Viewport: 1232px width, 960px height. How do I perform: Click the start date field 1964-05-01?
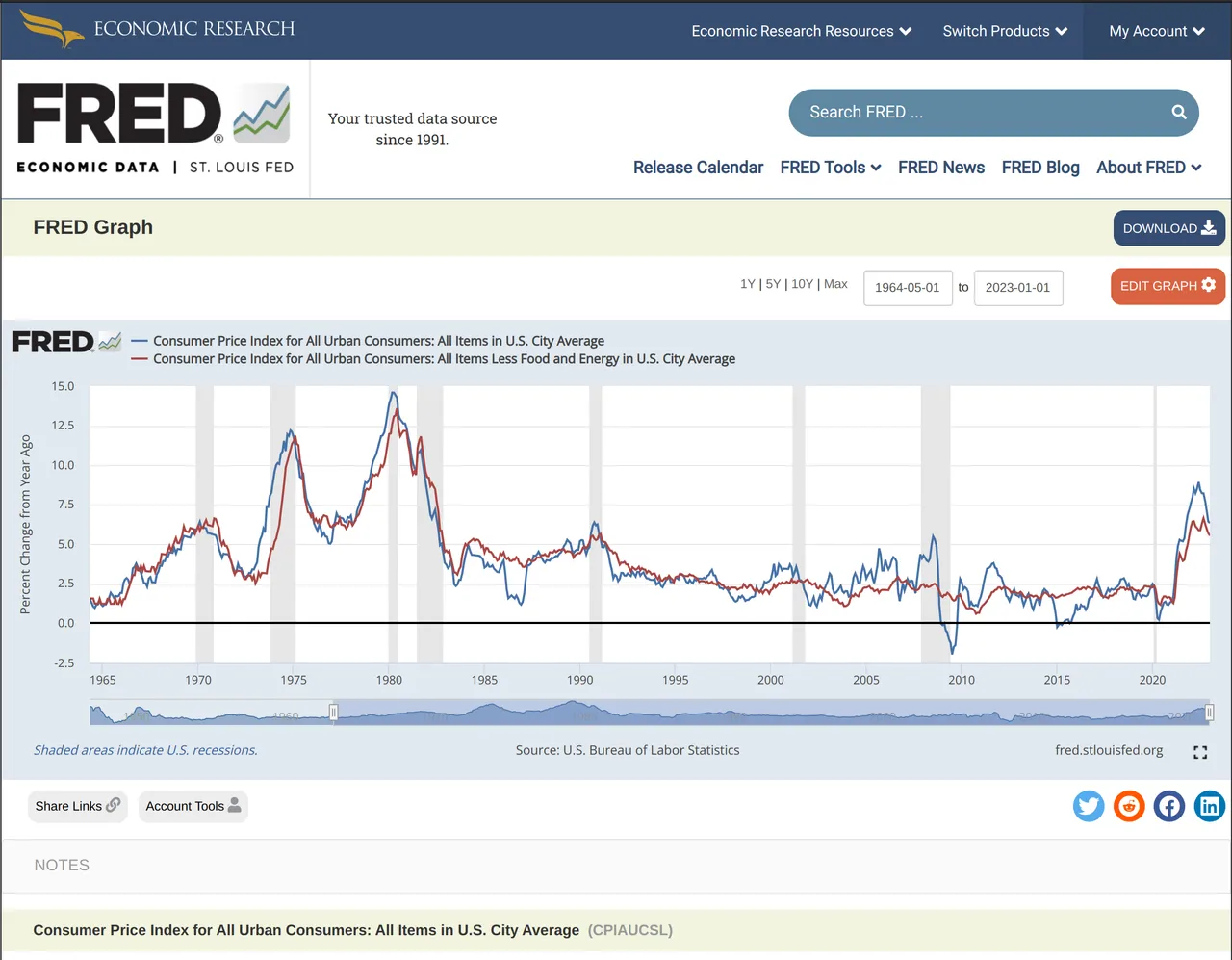point(908,288)
